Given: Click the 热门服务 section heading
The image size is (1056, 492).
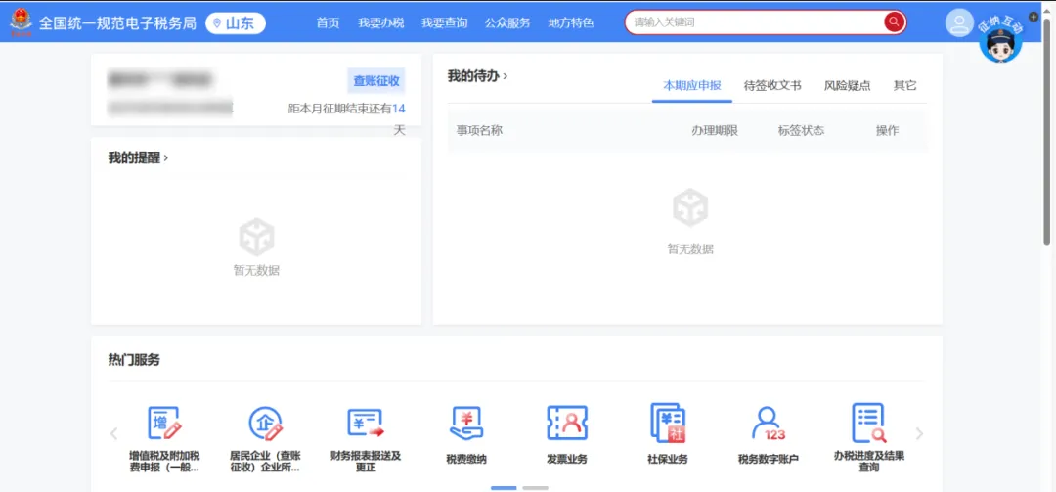Looking at the screenshot, I should click(x=134, y=360).
